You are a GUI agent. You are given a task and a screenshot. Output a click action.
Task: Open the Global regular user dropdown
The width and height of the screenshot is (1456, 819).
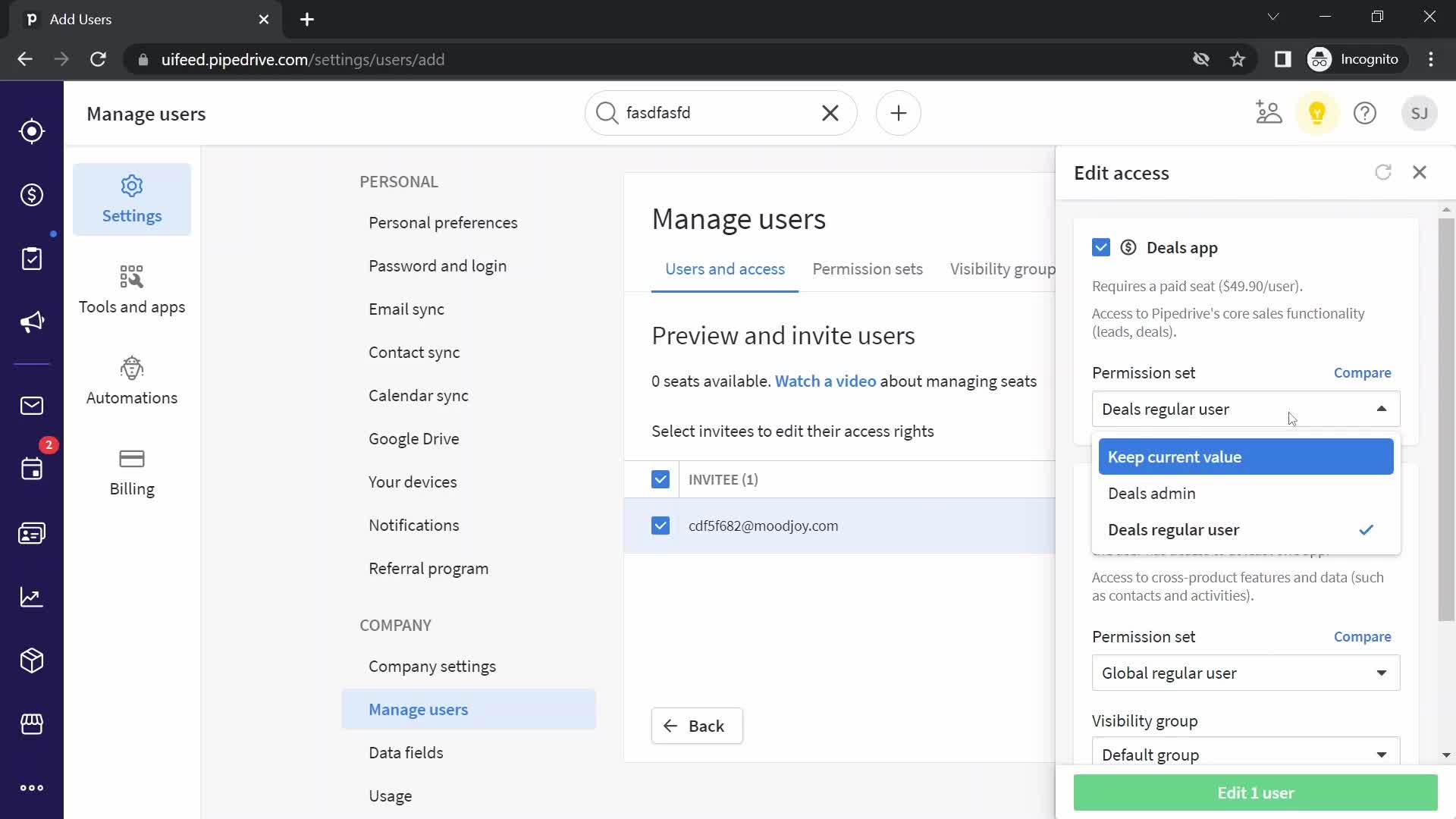click(x=1243, y=673)
